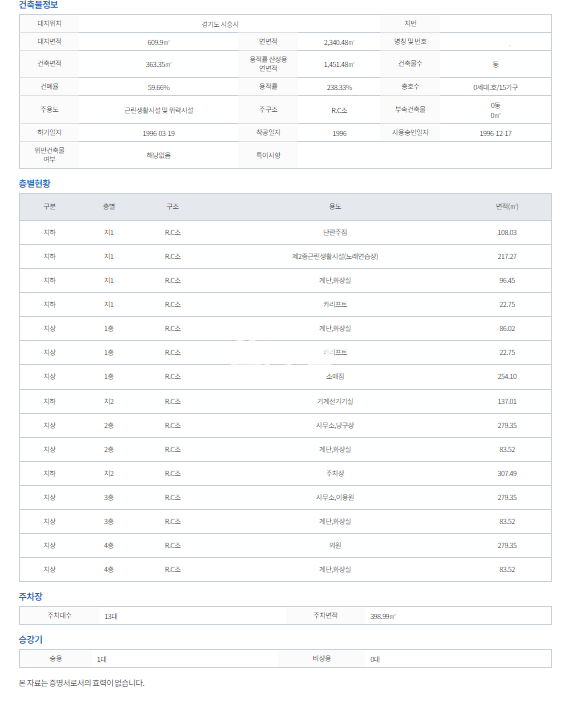563x705 pixels.
Task: Select the 구조 column header
Action: [x=173, y=206]
